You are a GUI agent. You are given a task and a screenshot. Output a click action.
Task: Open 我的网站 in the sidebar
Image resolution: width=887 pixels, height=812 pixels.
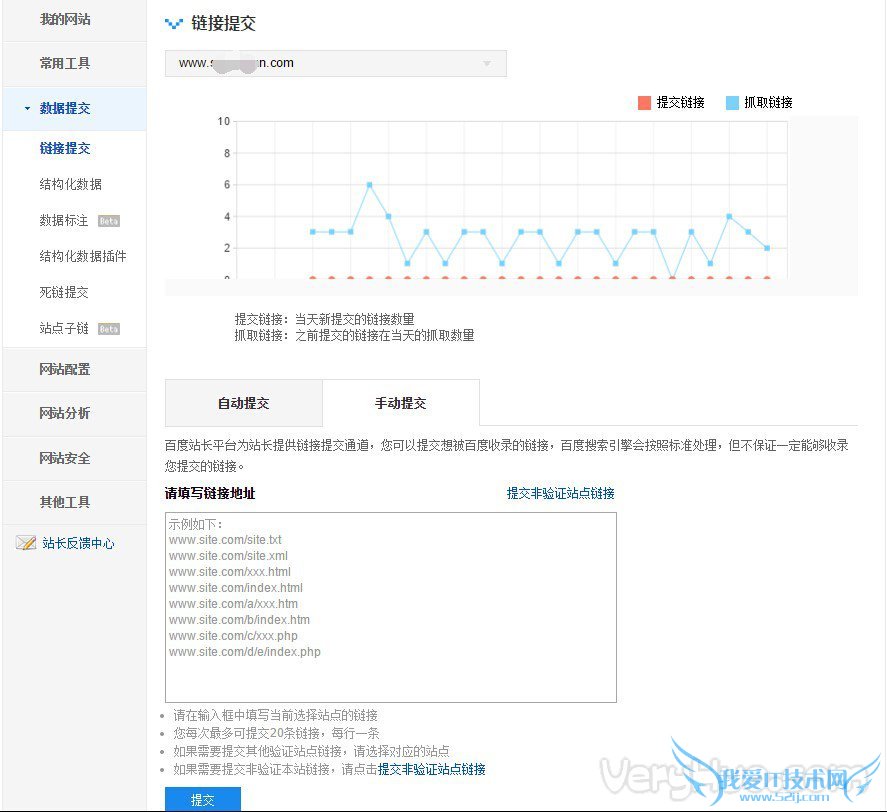[65, 19]
